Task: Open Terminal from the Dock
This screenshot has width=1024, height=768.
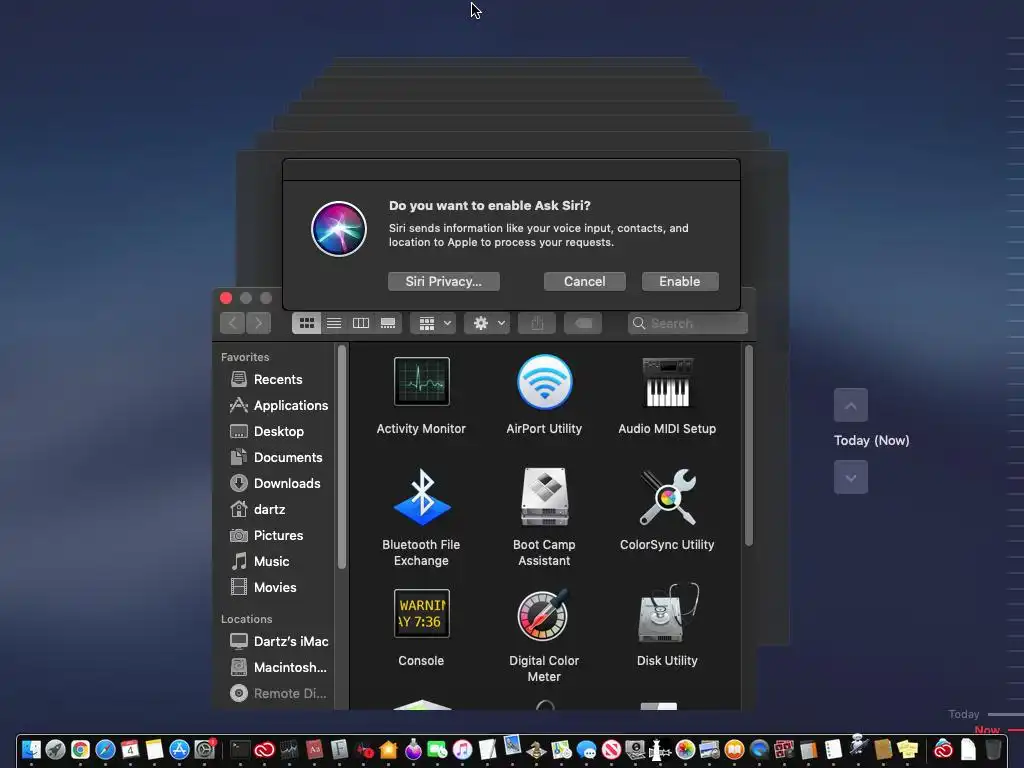Action: (x=240, y=749)
